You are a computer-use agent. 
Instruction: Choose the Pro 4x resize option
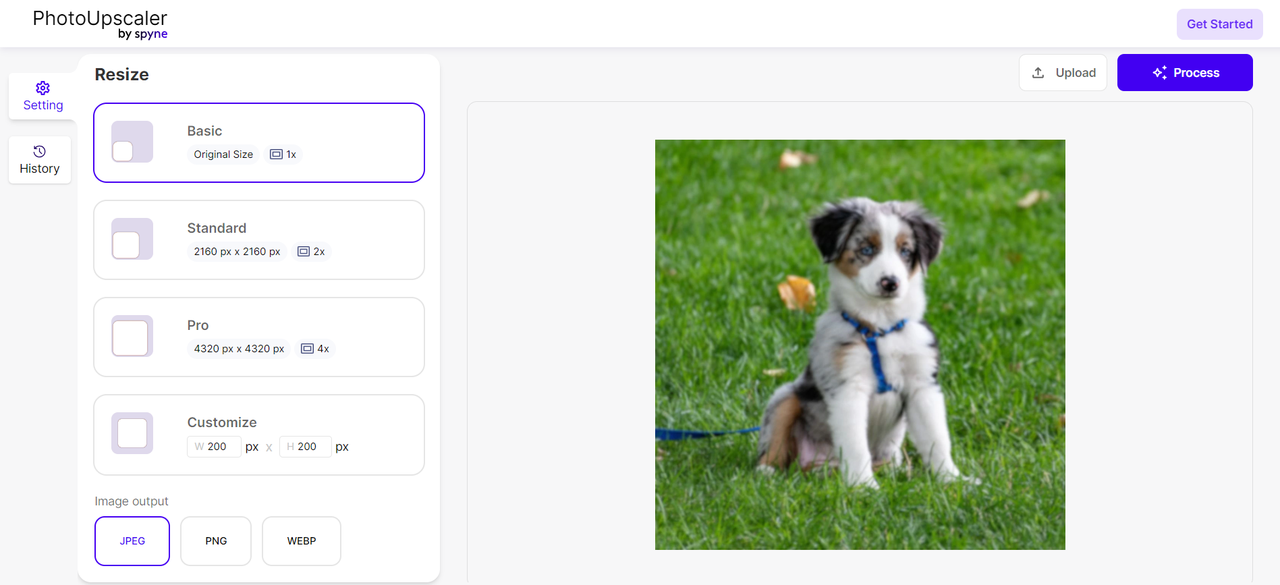[259, 337]
